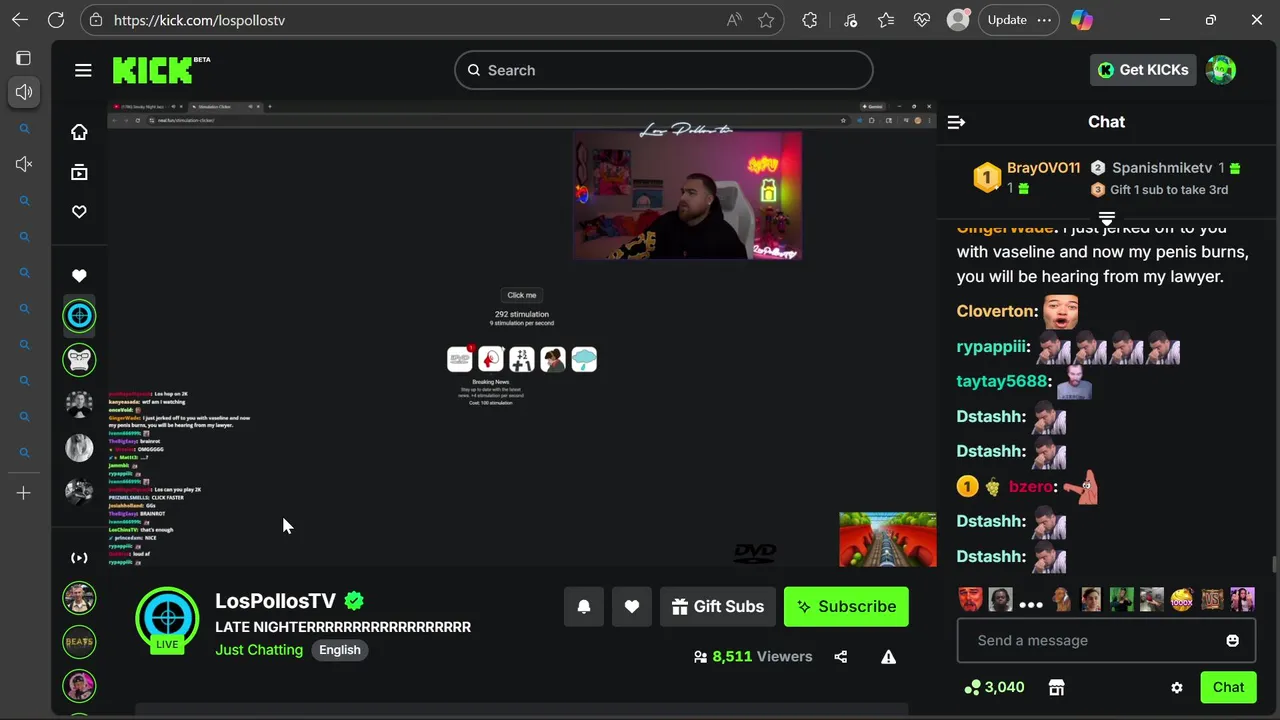
Task: Insert the VS frame emote
Action: pos(1212,600)
